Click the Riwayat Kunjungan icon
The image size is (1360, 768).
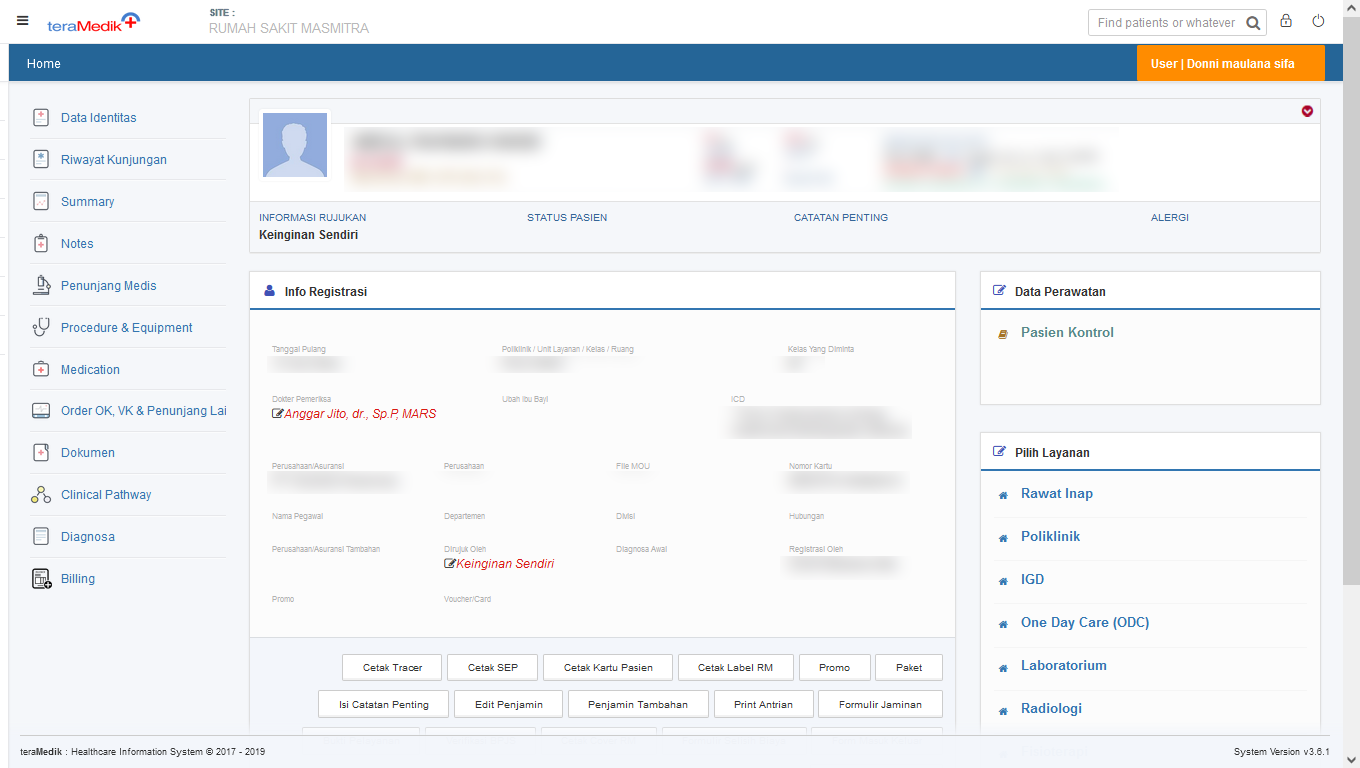click(41, 160)
